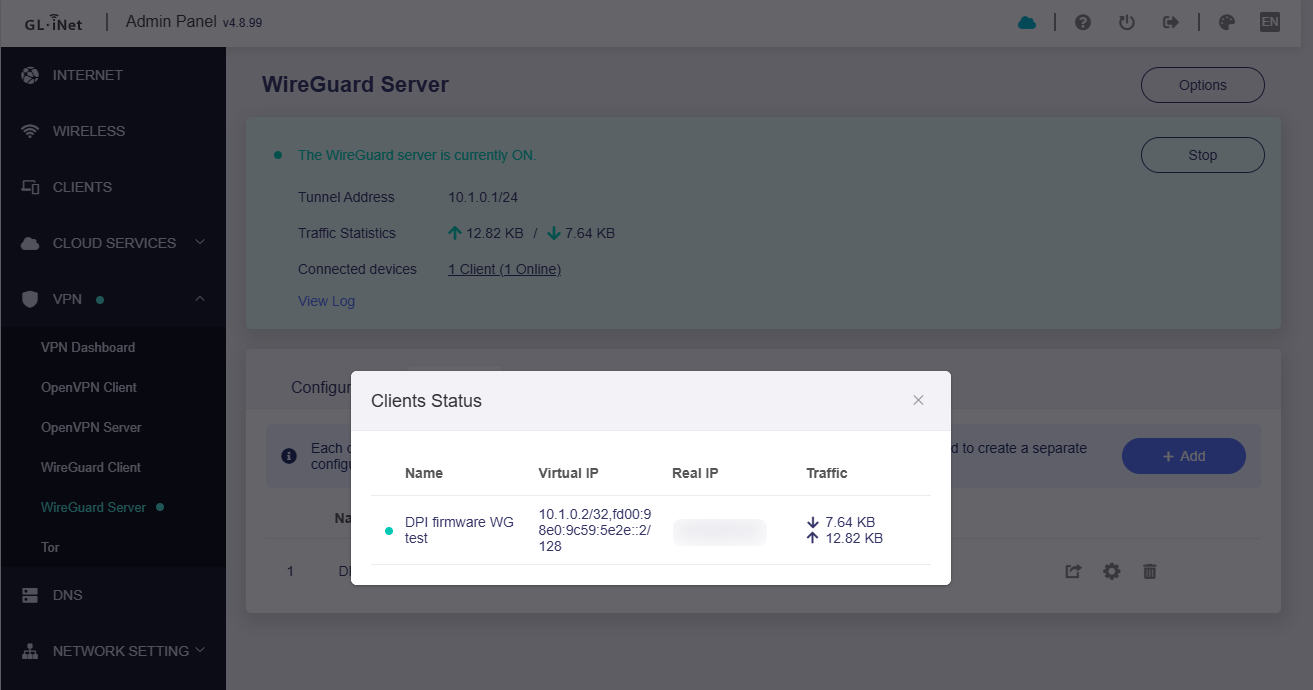Viewport: 1313px width, 690px height.
Task: Click the logout icon in header
Action: (1171, 22)
